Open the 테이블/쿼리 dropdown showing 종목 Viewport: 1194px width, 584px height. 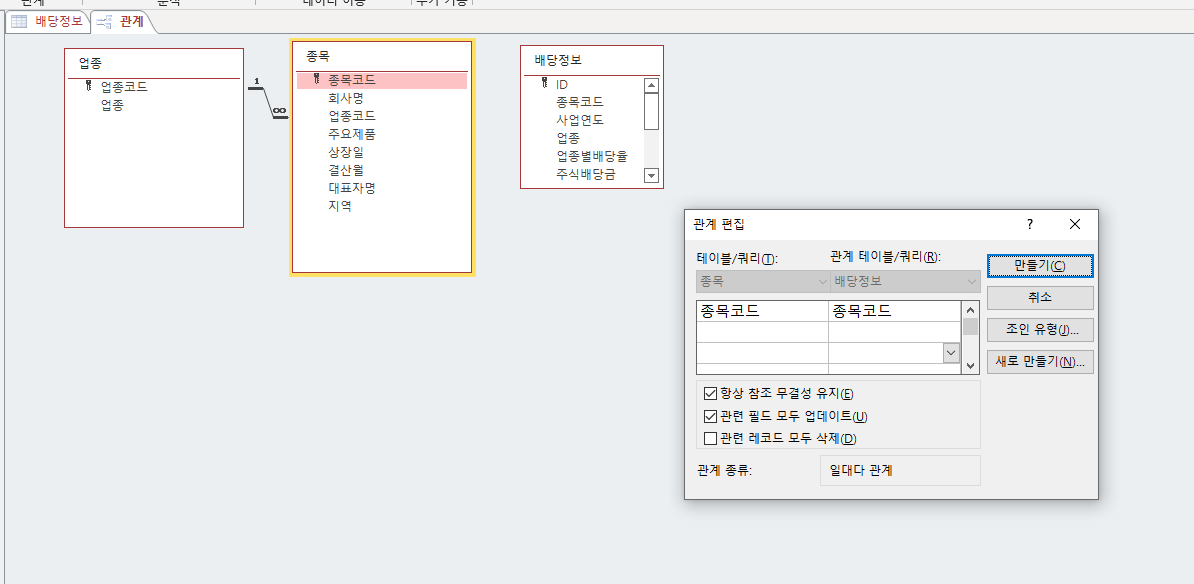point(762,282)
